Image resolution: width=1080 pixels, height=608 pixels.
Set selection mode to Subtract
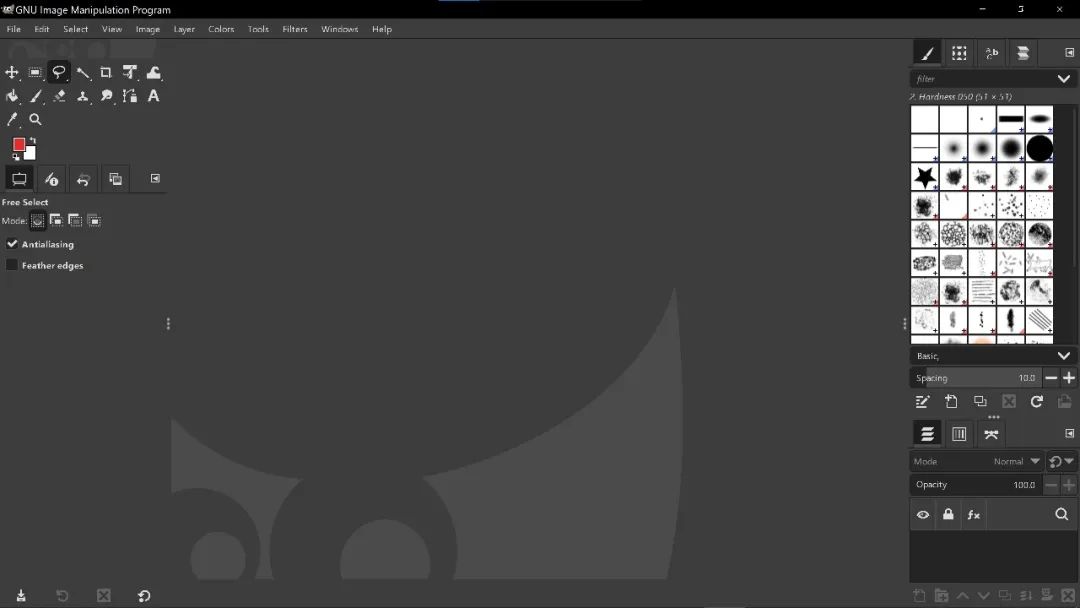pyautogui.click(x=74, y=220)
